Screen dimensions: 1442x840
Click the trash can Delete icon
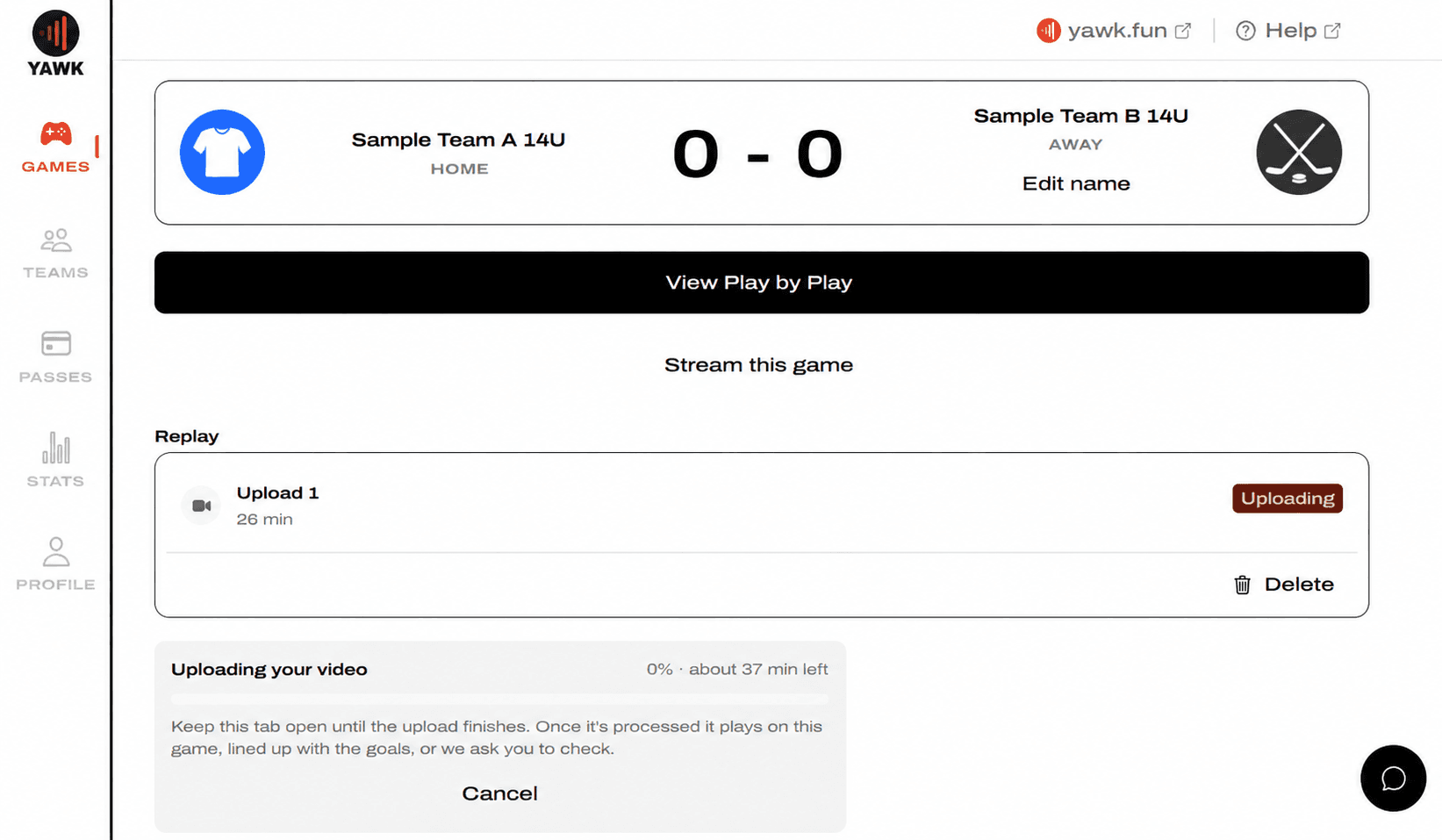1242,585
